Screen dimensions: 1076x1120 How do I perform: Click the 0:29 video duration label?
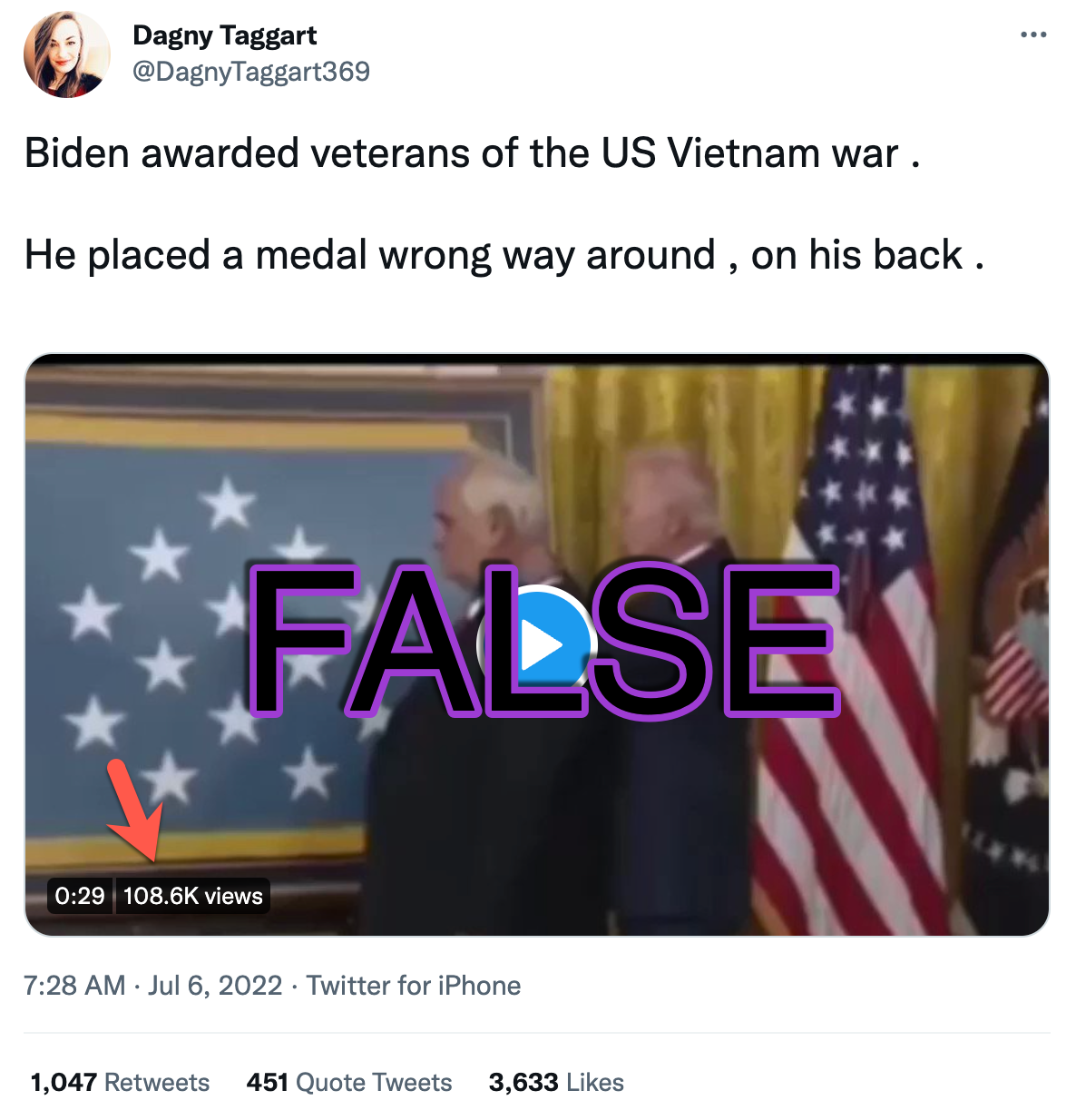[80, 896]
